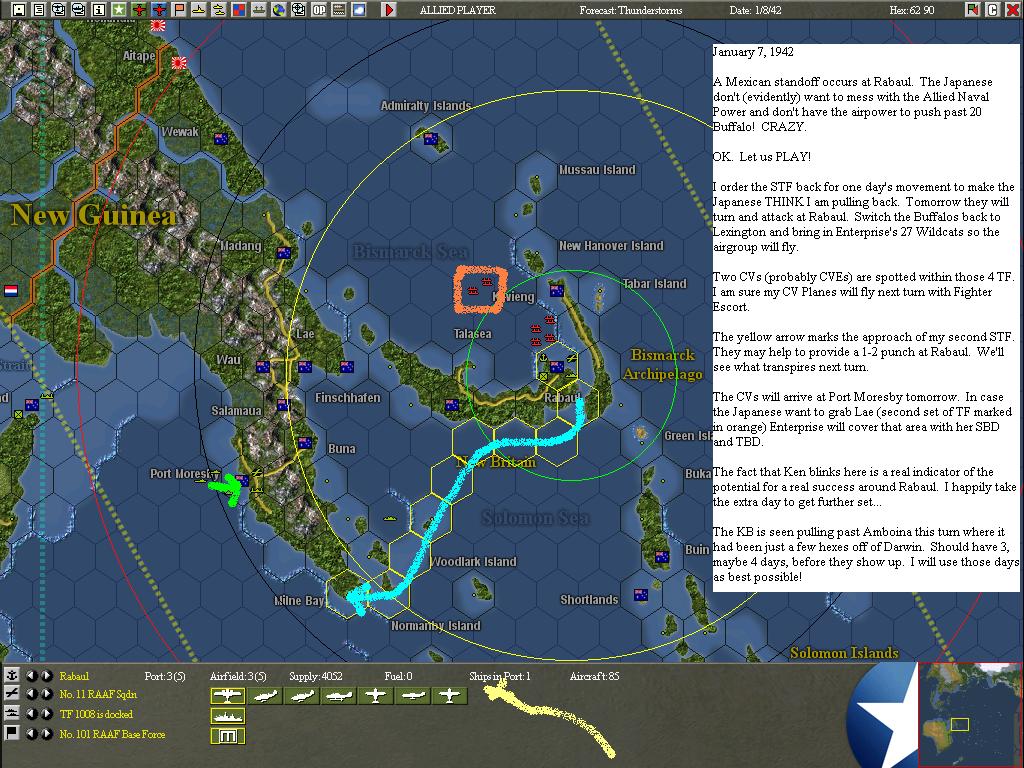Image resolution: width=1024 pixels, height=768 pixels.
Task: Select the fourth floatplane aircraft icon
Action: click(338, 696)
